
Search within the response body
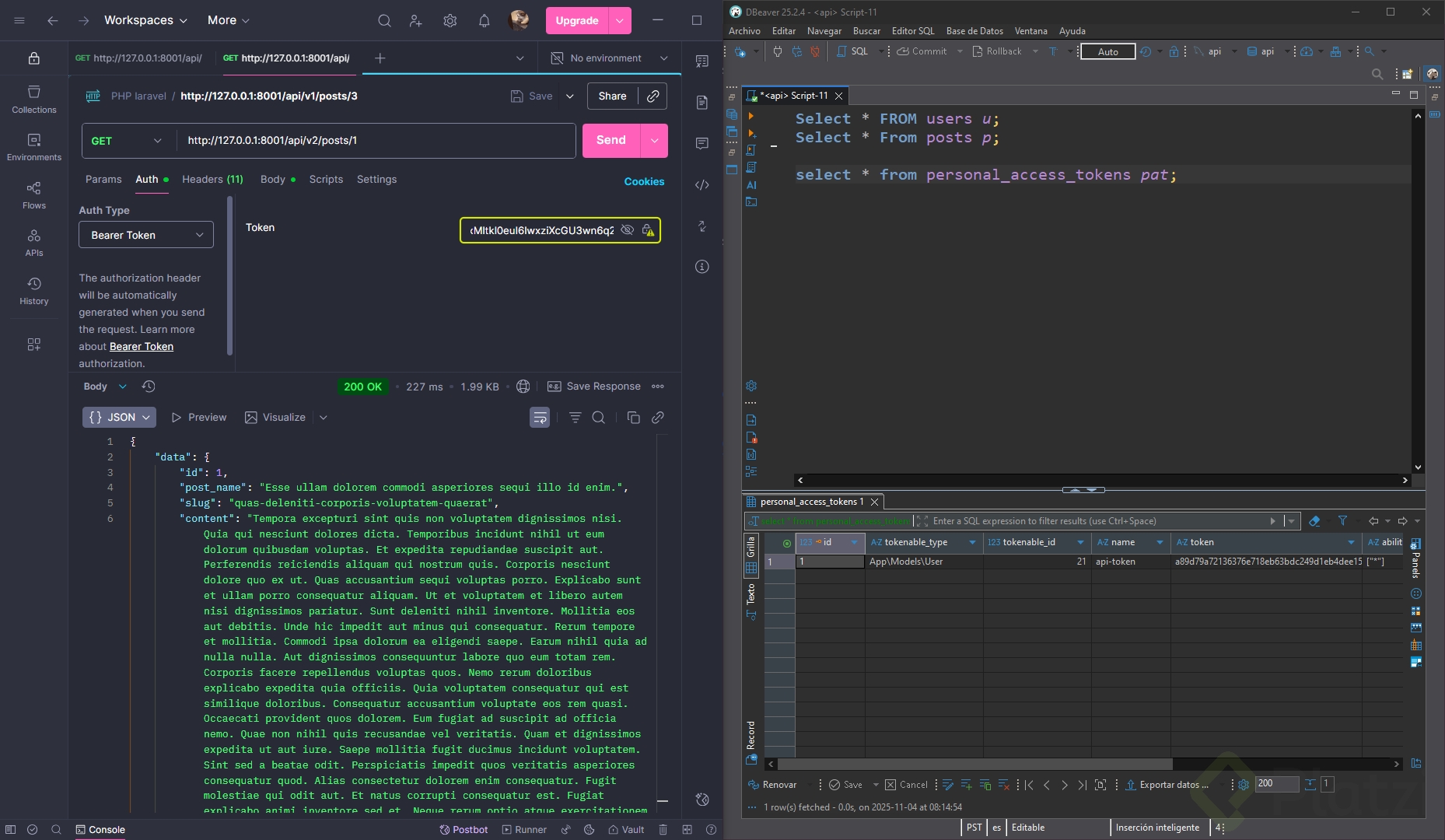click(x=598, y=418)
